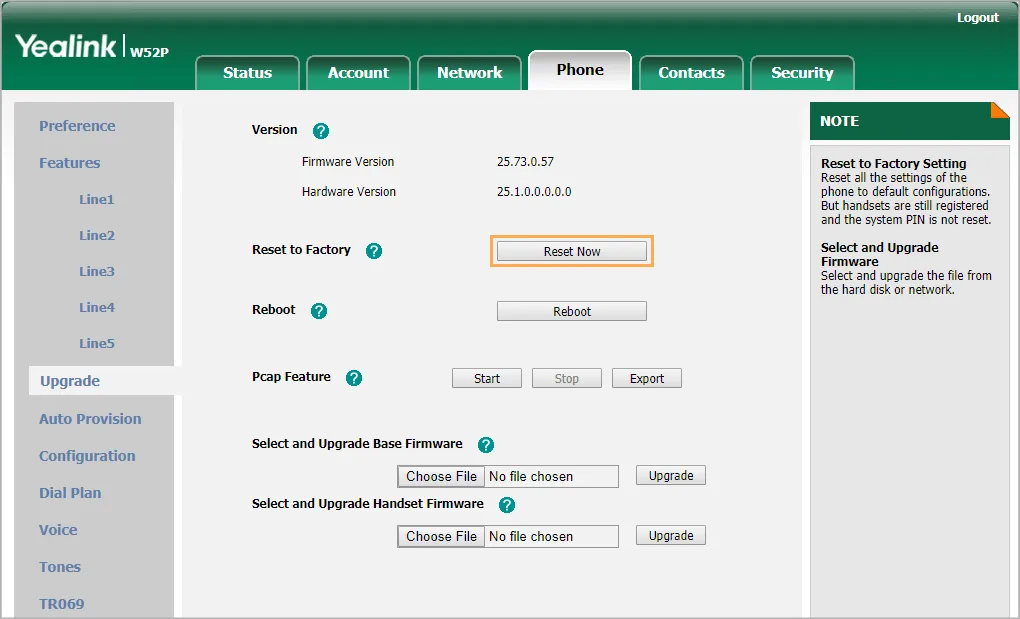
Task: Open the Tones settings page
Action: point(60,567)
